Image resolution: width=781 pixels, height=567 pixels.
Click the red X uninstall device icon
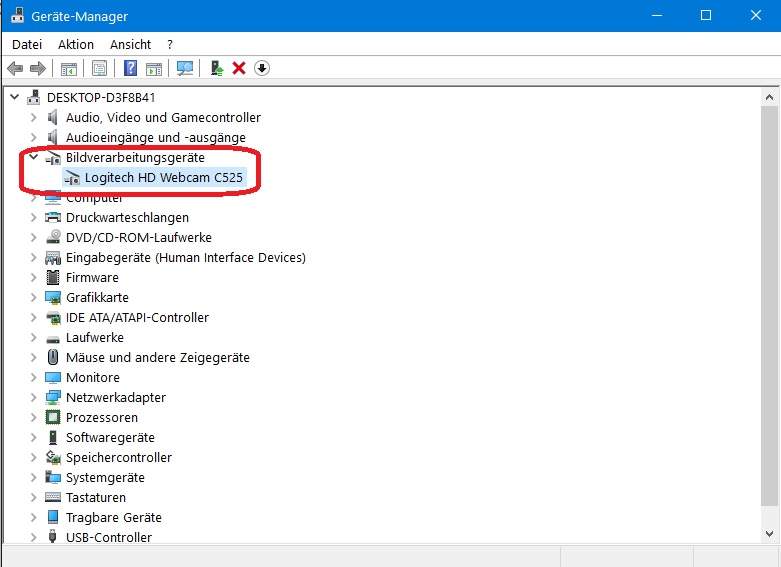point(239,68)
